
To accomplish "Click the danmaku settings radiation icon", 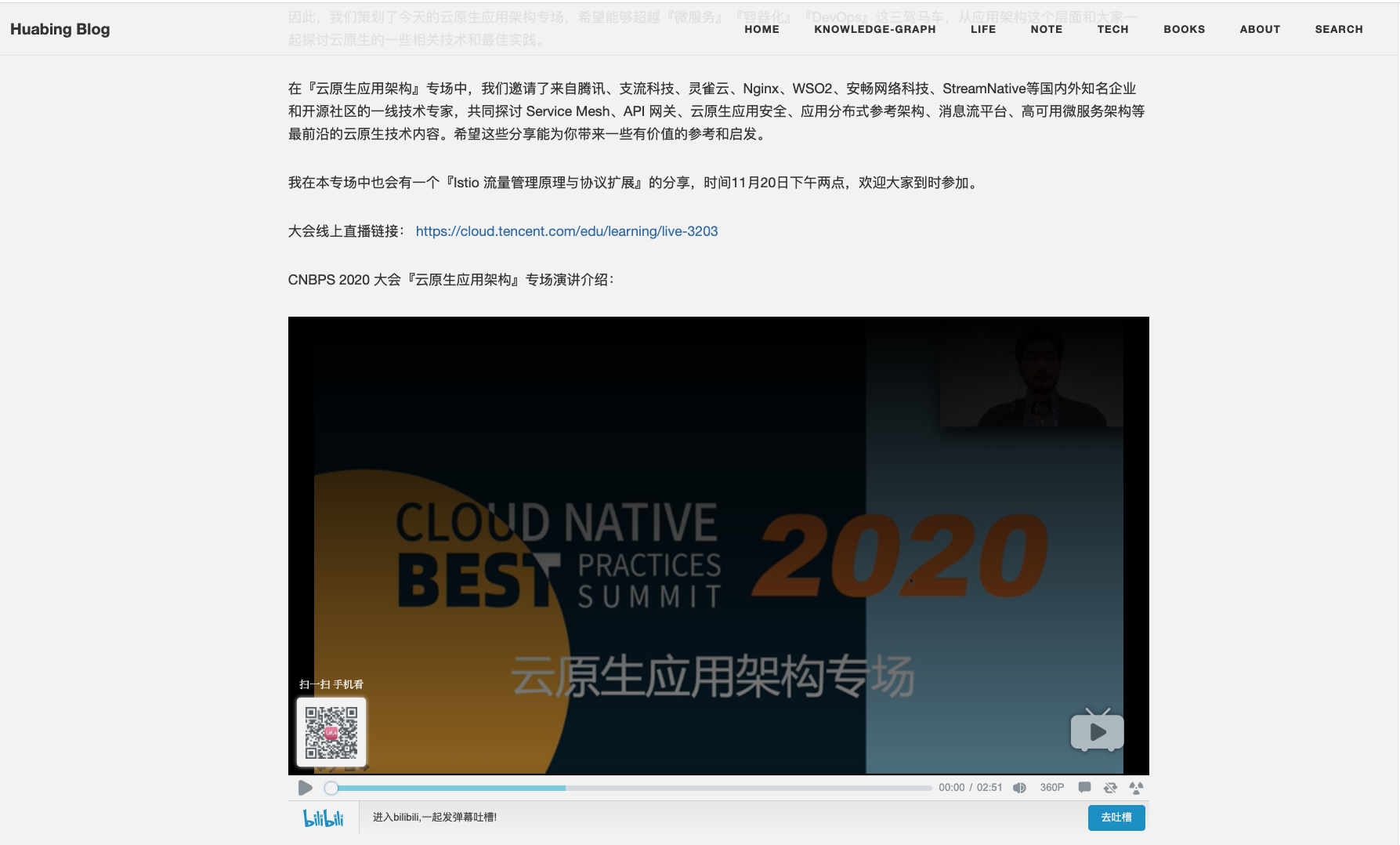I will (1137, 787).
